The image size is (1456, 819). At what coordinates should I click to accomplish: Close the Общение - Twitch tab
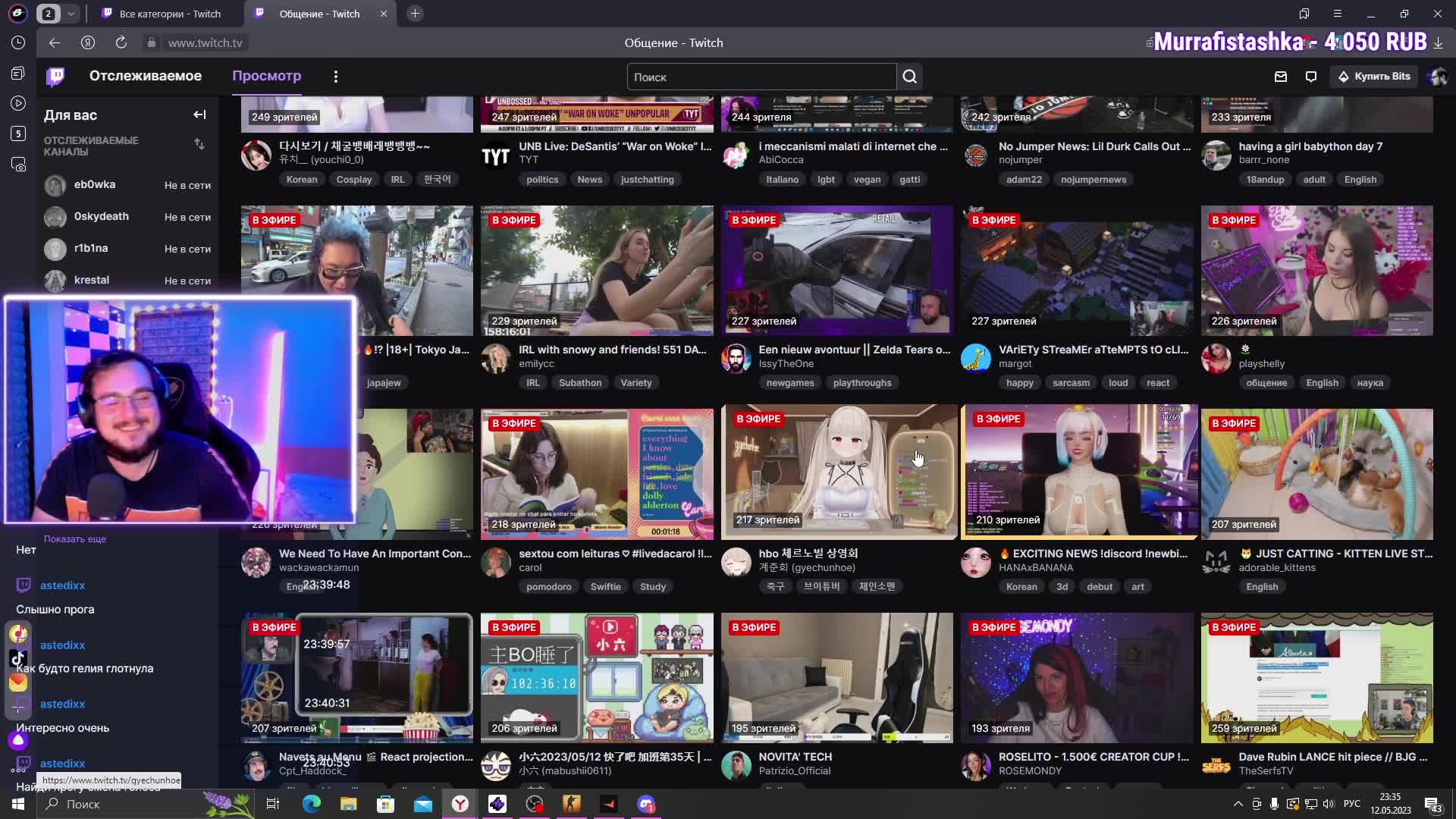click(383, 14)
